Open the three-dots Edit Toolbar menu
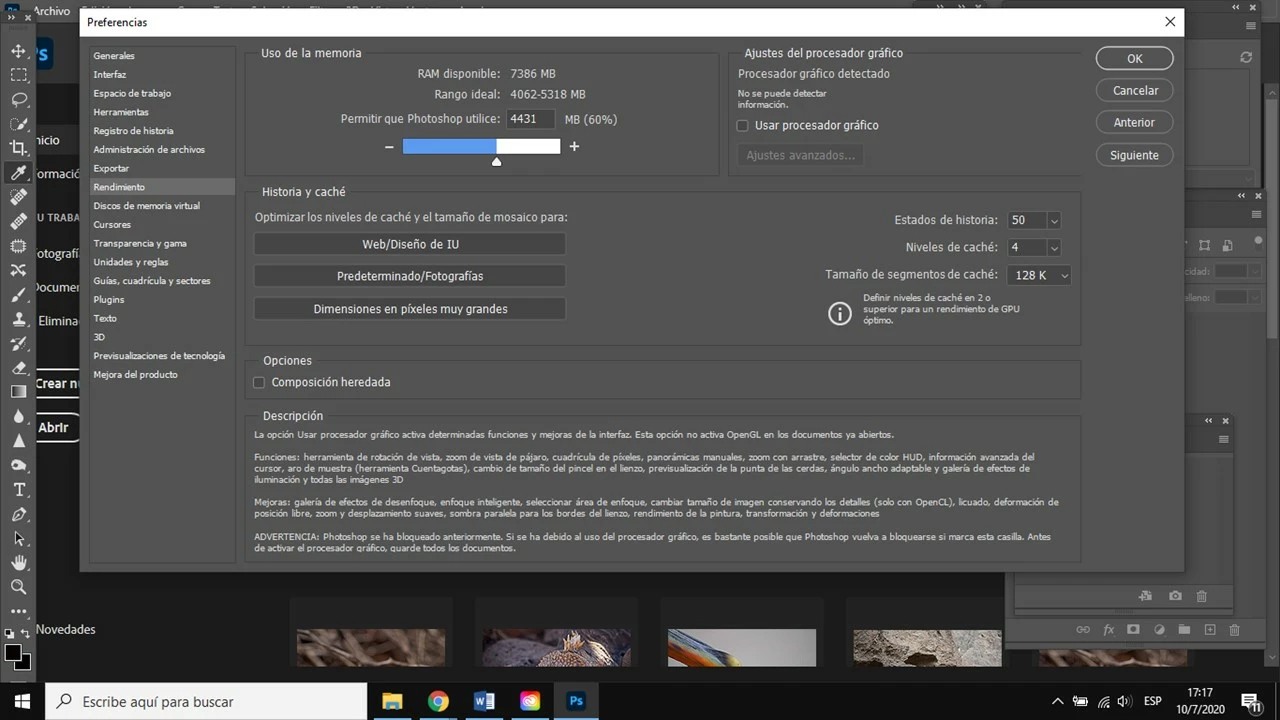Viewport: 1280px width, 720px height. (x=18, y=611)
